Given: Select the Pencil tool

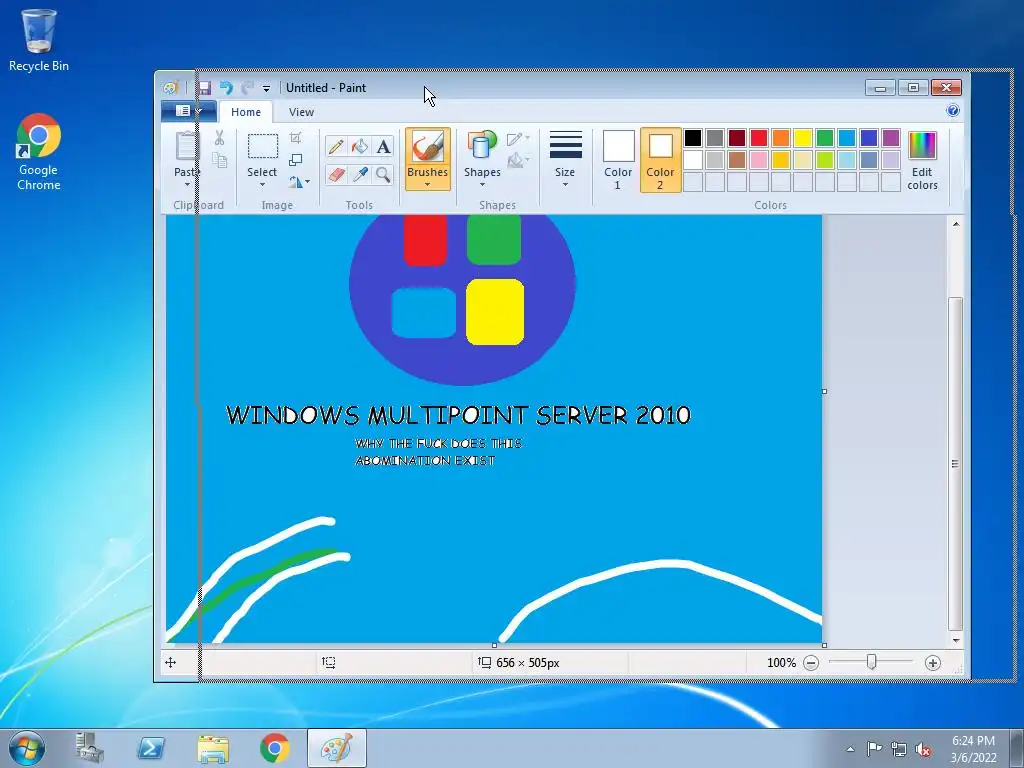Looking at the screenshot, I should pos(336,146).
